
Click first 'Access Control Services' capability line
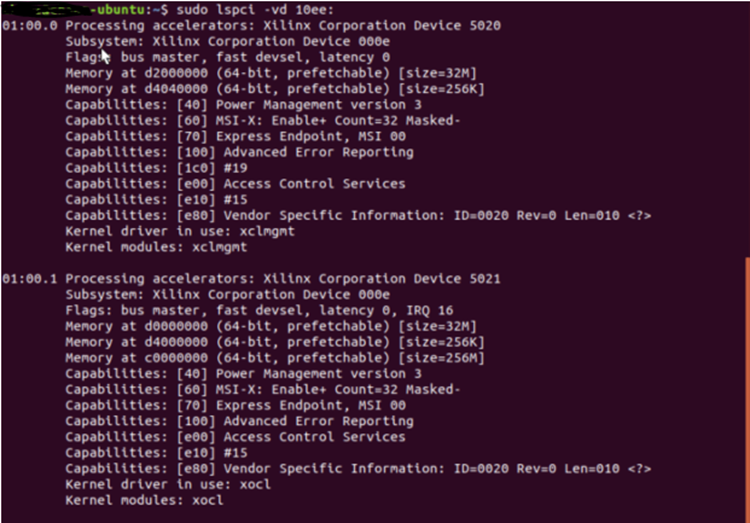click(235, 184)
